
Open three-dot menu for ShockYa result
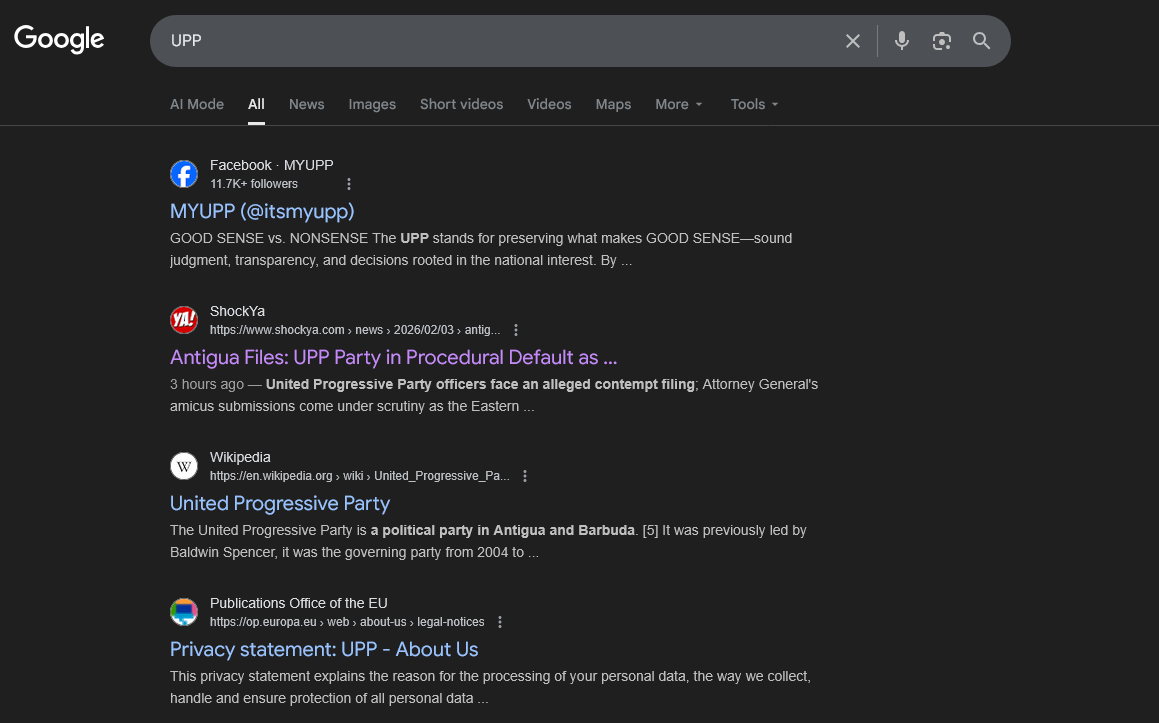(x=516, y=330)
